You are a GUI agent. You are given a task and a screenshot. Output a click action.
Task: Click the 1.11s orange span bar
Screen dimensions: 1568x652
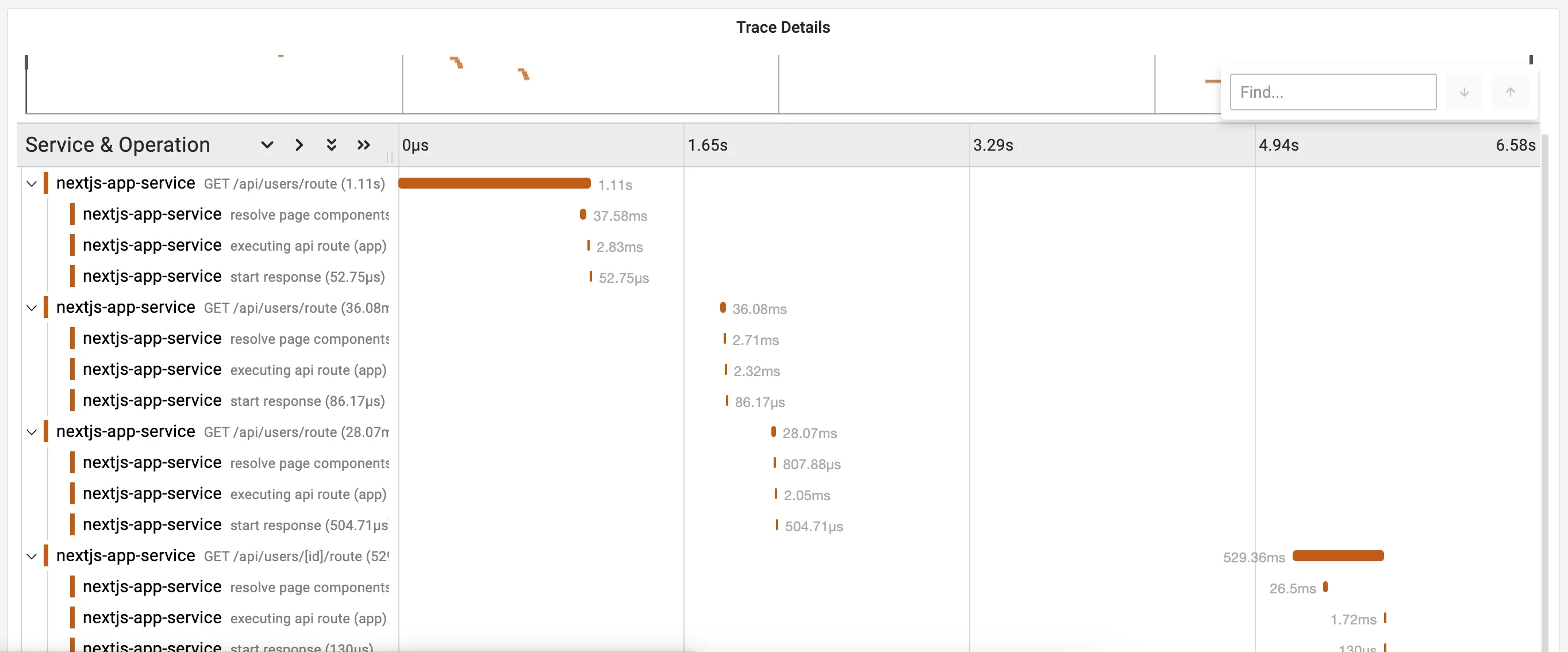[x=494, y=183]
